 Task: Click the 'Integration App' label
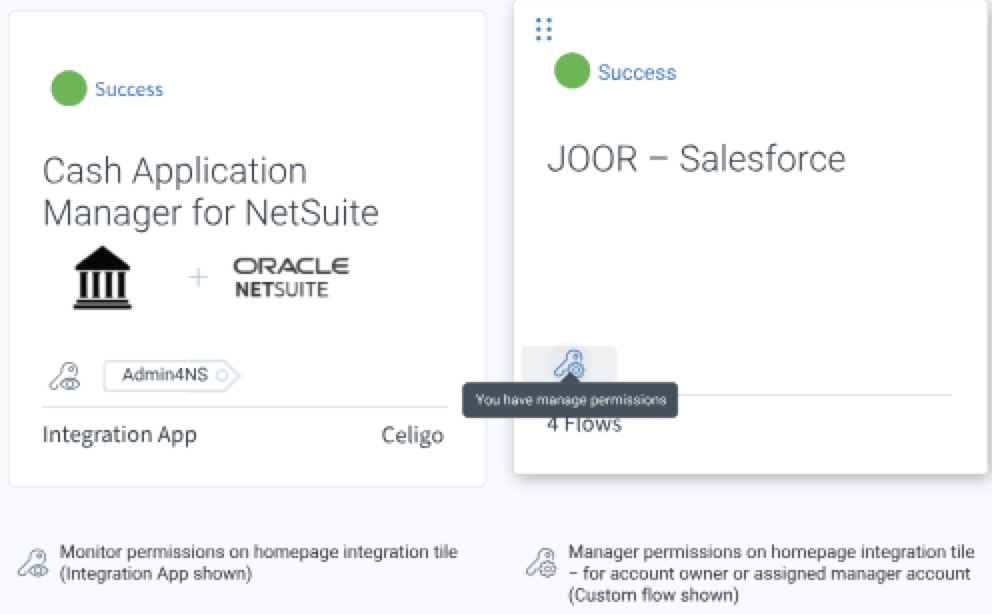click(x=120, y=435)
